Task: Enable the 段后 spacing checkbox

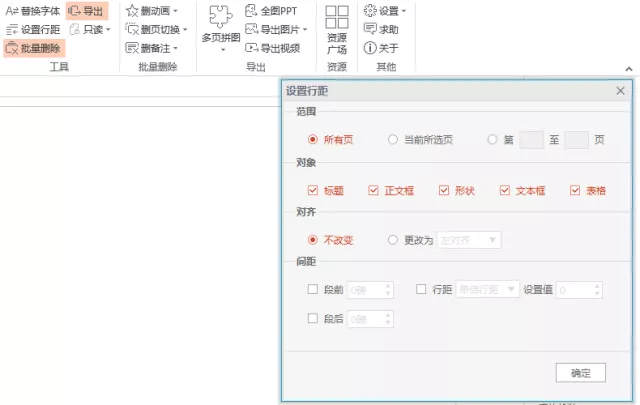Action: 313,318
